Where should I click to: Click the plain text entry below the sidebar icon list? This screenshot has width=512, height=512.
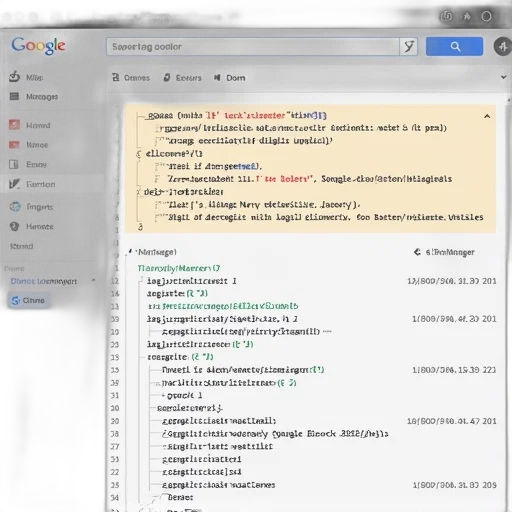(x=22, y=246)
